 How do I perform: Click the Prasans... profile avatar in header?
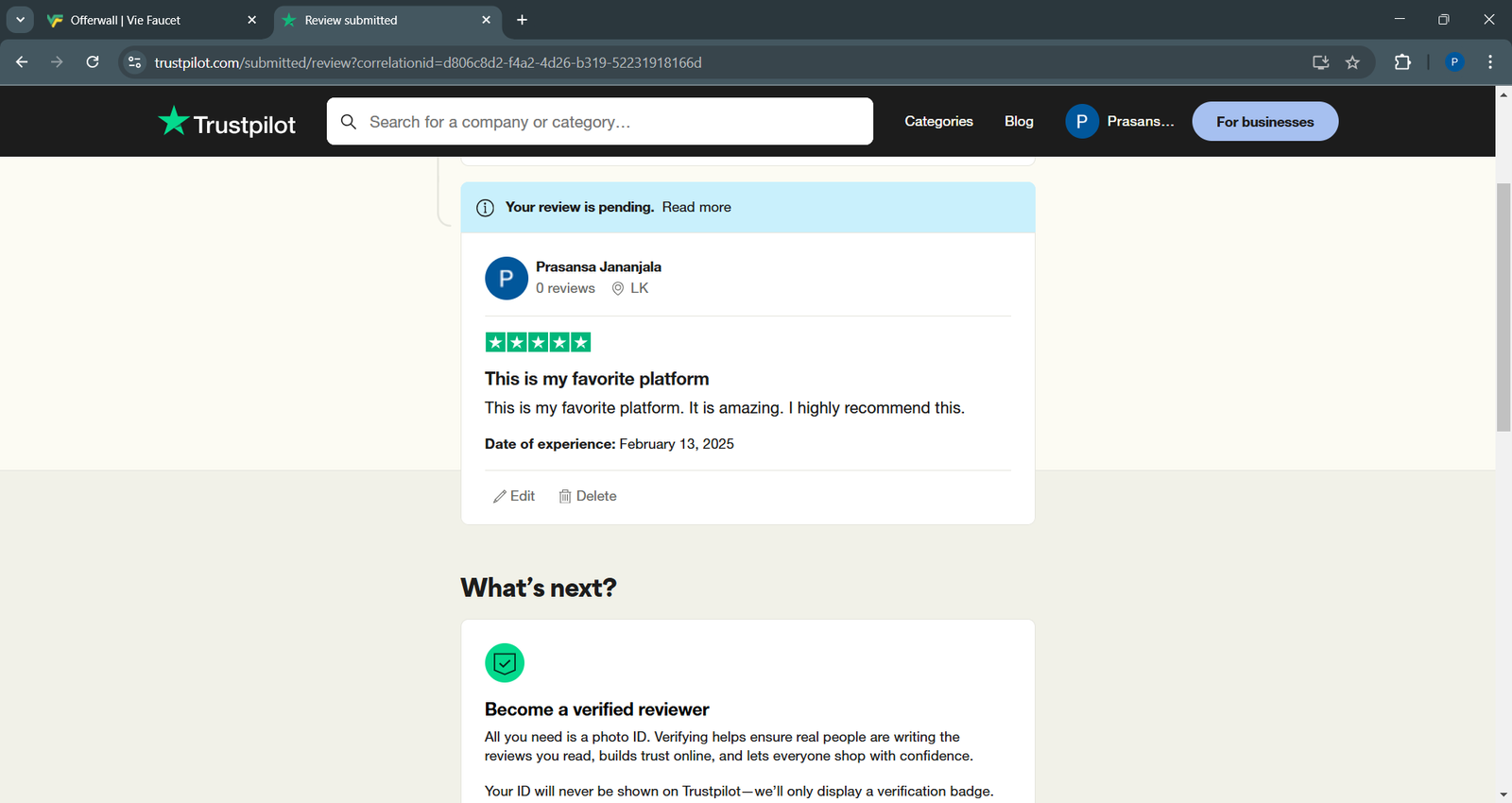[1082, 122]
